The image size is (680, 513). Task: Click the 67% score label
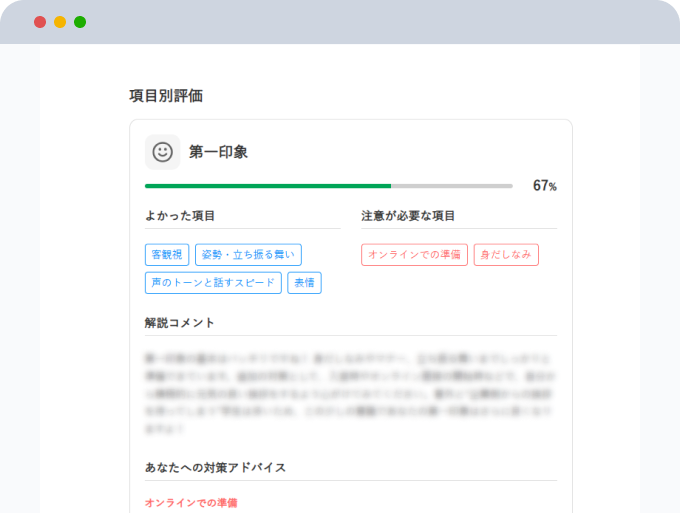click(544, 186)
